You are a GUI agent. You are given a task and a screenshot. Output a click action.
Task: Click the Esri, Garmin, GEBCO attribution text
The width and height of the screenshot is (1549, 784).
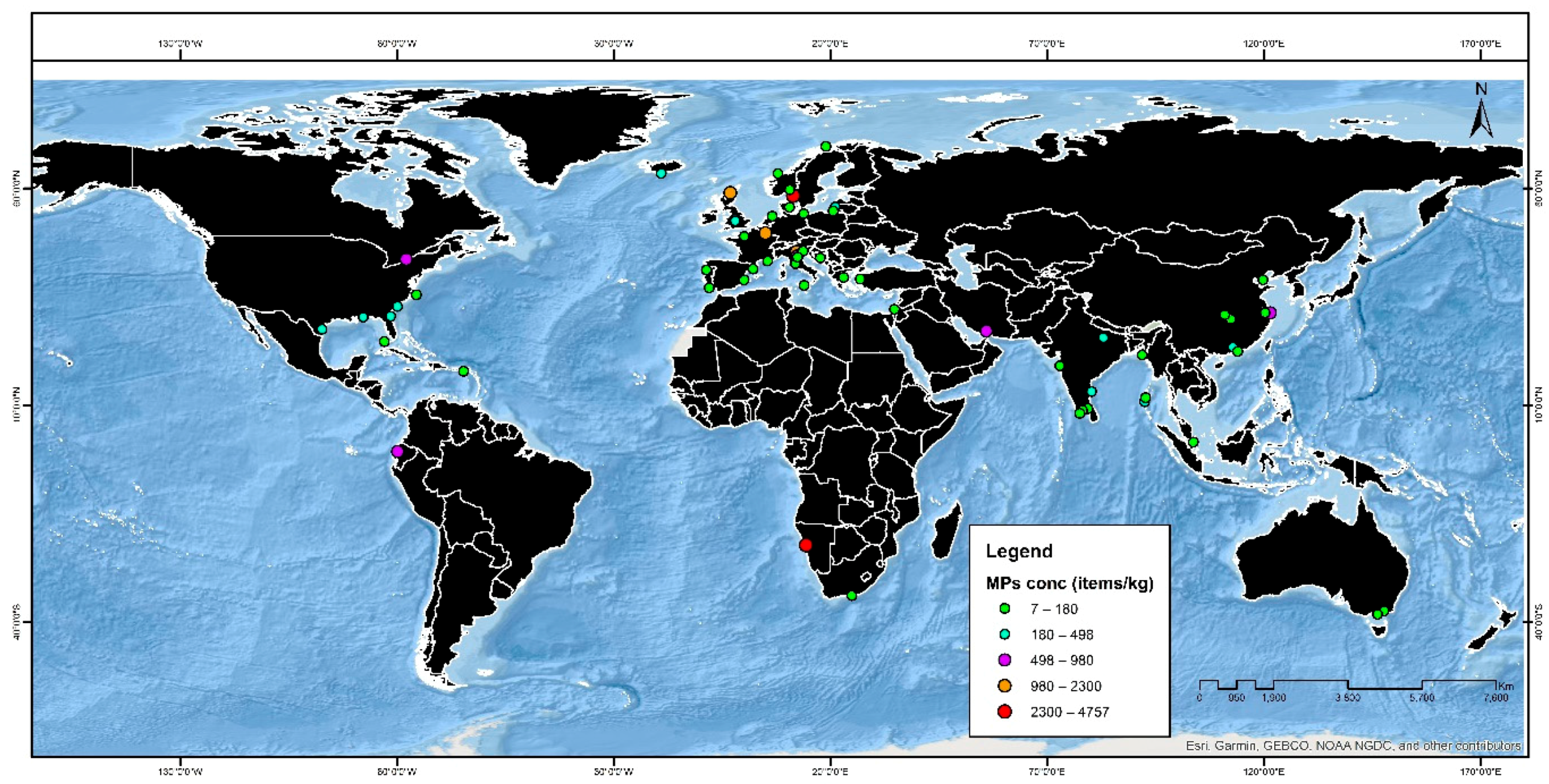pos(1353,745)
